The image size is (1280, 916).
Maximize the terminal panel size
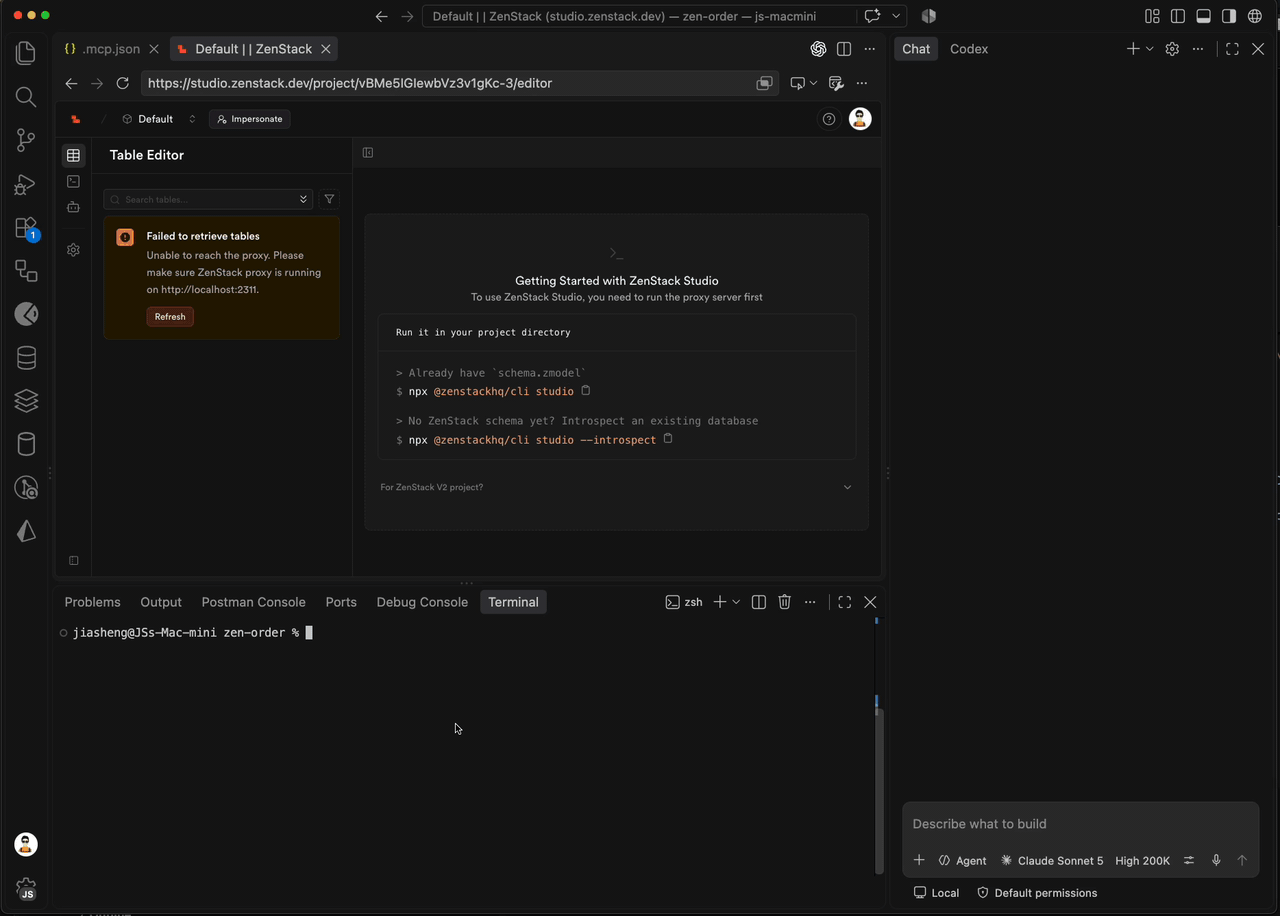pyautogui.click(x=845, y=602)
